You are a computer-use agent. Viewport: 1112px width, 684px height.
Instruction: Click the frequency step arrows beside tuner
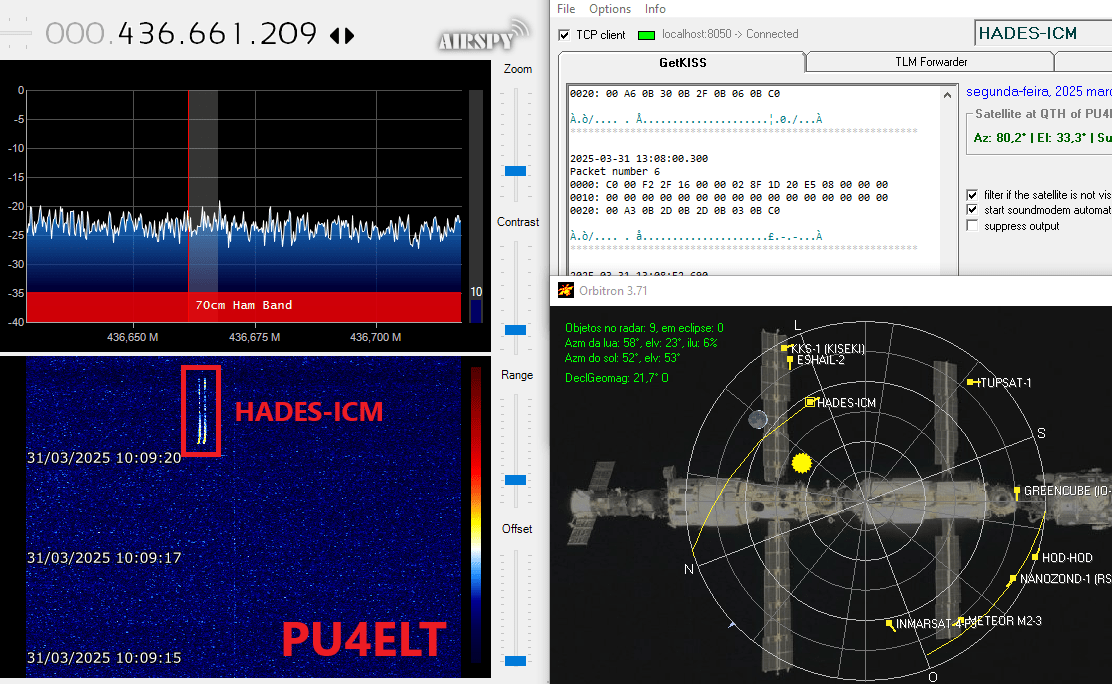coord(342,35)
